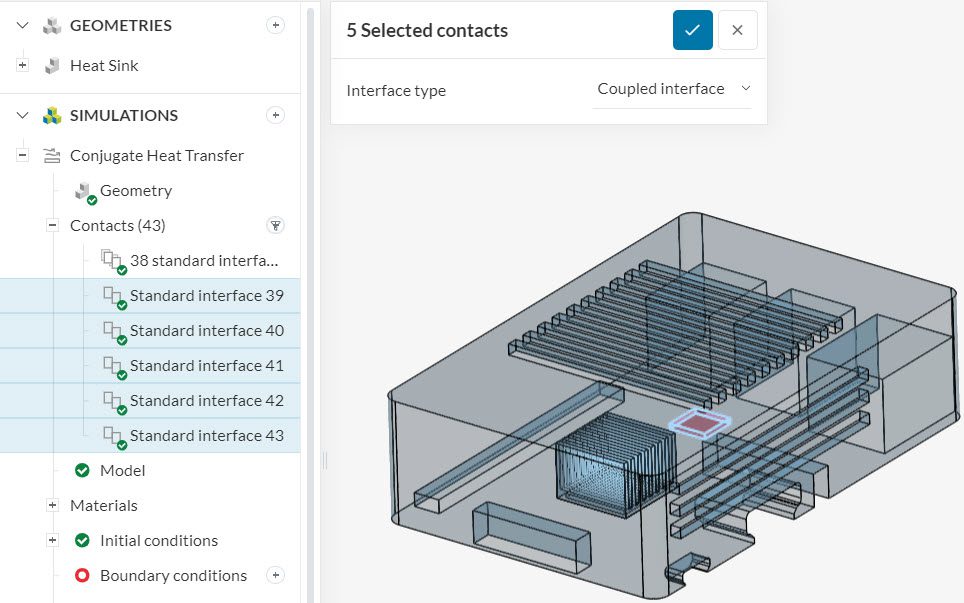Add a new simulation with the plus button
Viewport: 964px width, 603px height.
[x=275, y=115]
